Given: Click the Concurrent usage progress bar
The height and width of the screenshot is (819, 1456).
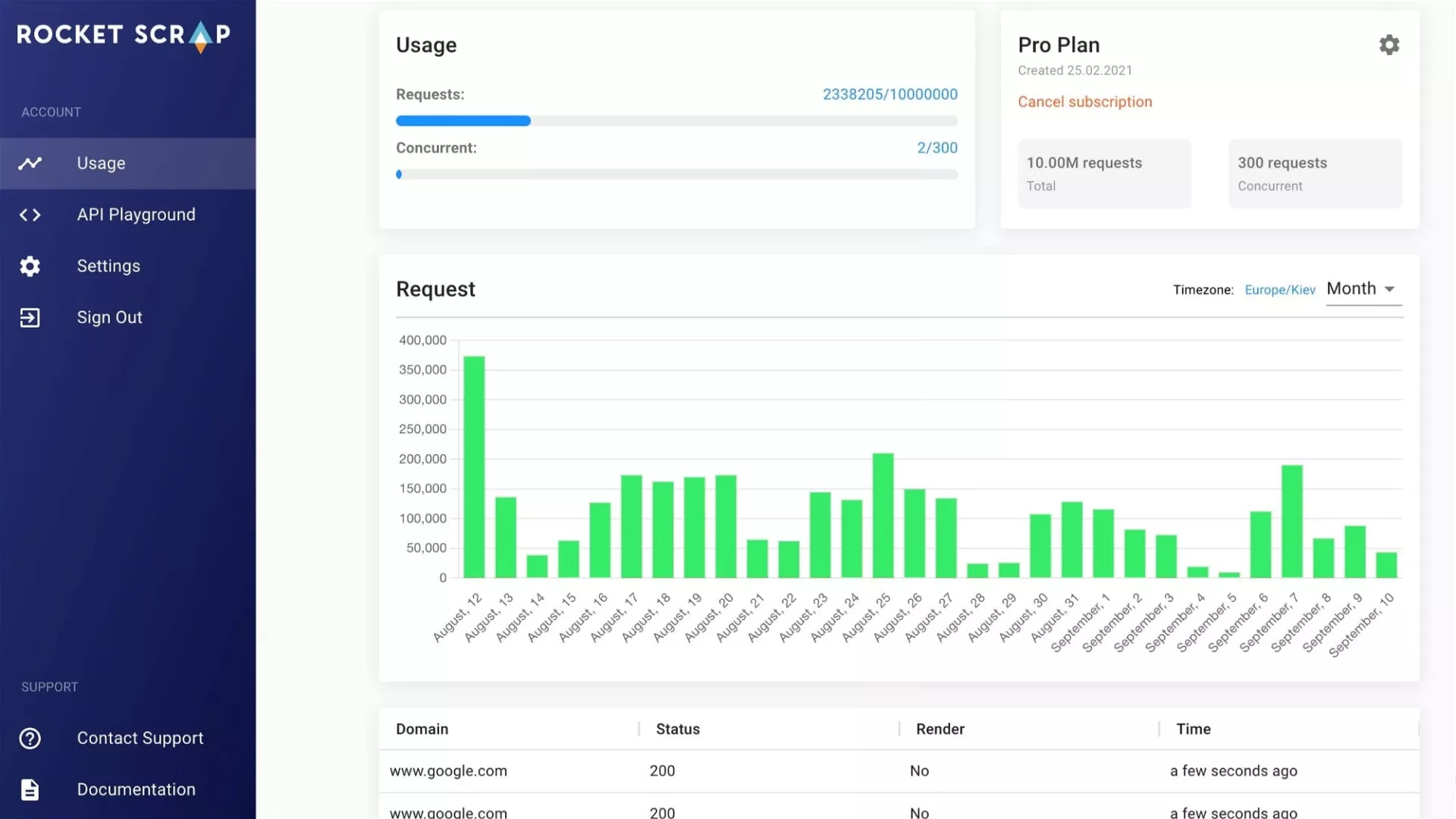Looking at the screenshot, I should pyautogui.click(x=676, y=174).
